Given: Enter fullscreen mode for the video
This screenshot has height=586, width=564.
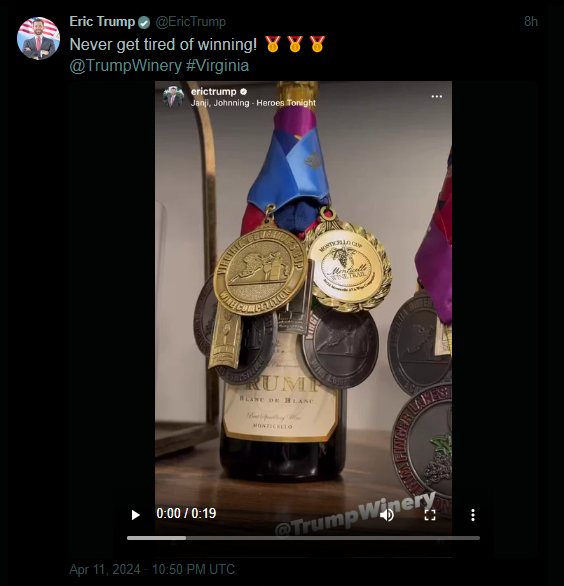Looking at the screenshot, I should (x=430, y=515).
